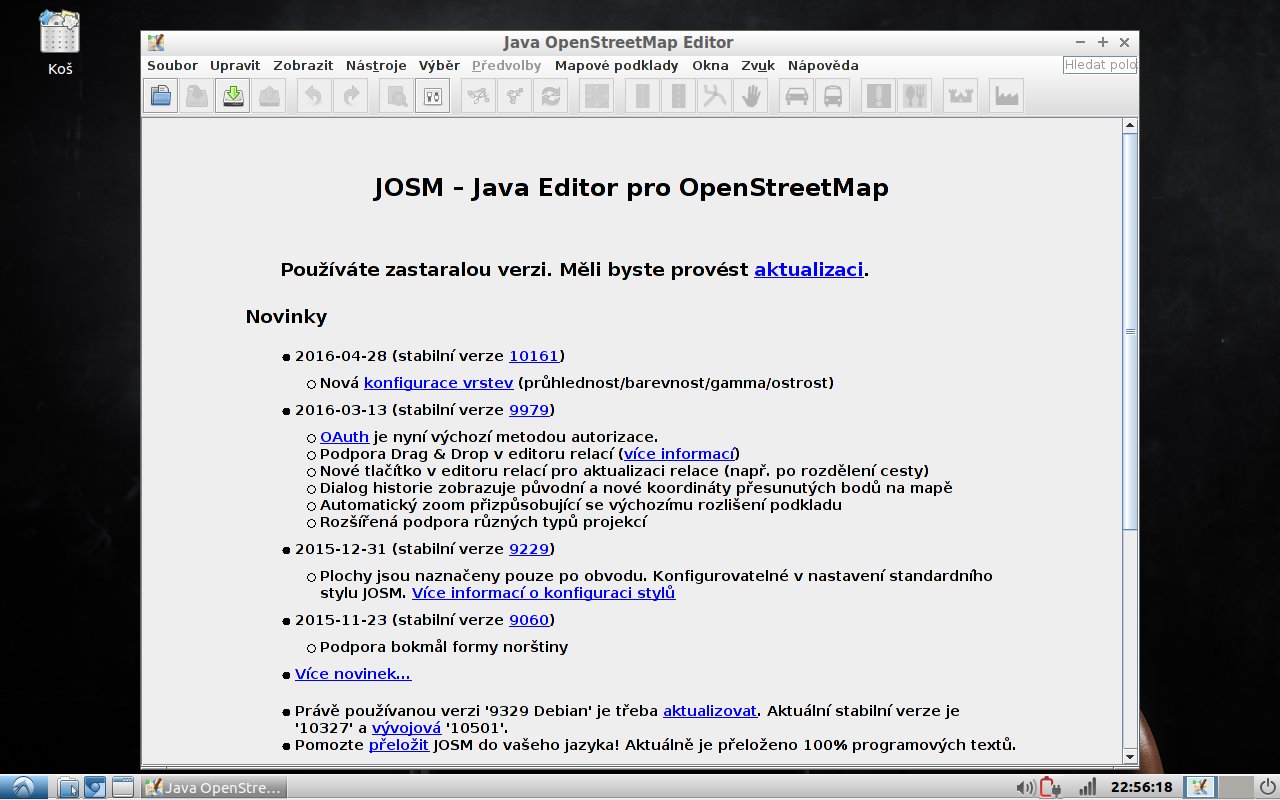Click the bus preset icon
Screen dimensions: 1280x800
click(832, 96)
